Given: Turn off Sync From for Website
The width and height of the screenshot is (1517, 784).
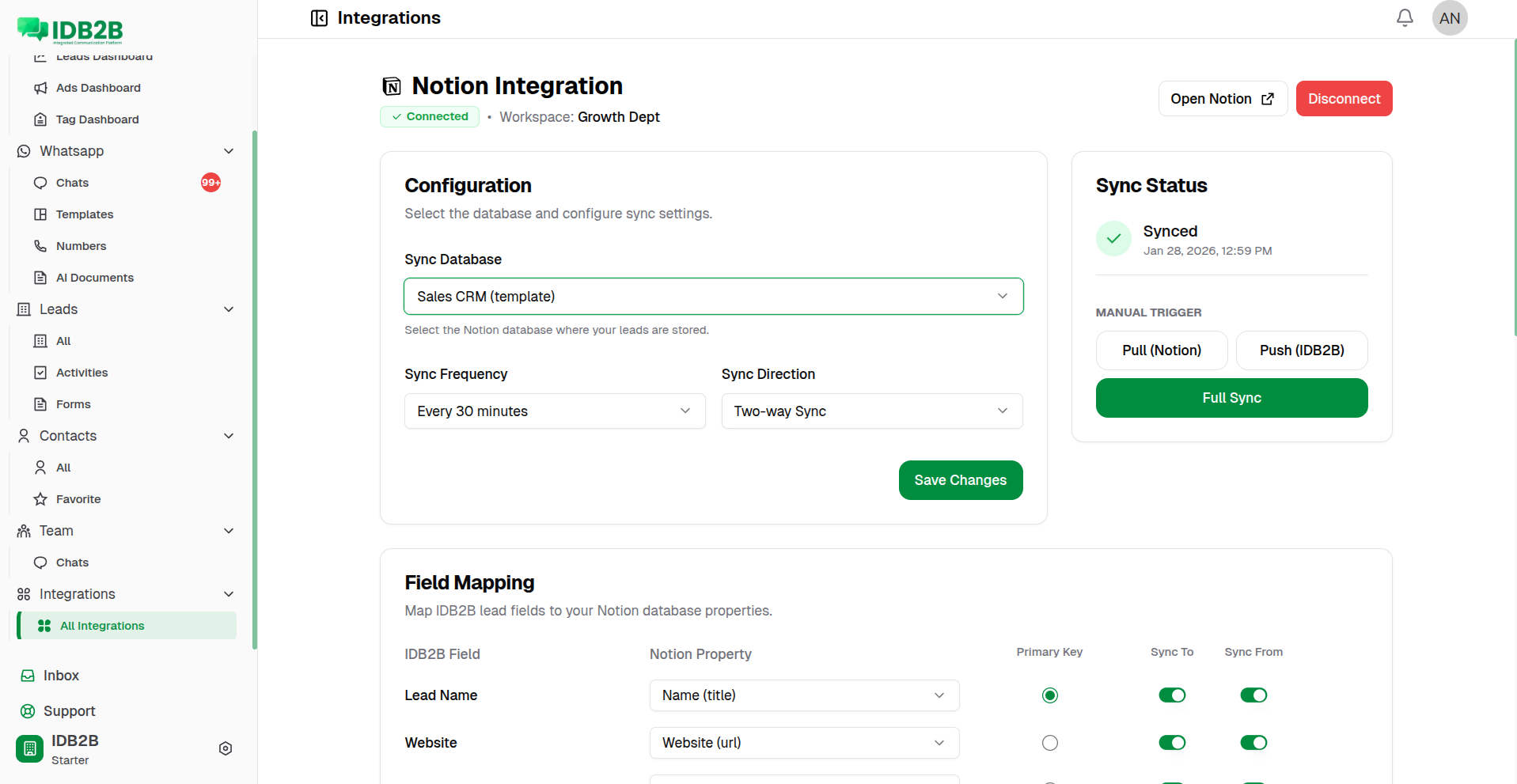Looking at the screenshot, I should 1253,742.
